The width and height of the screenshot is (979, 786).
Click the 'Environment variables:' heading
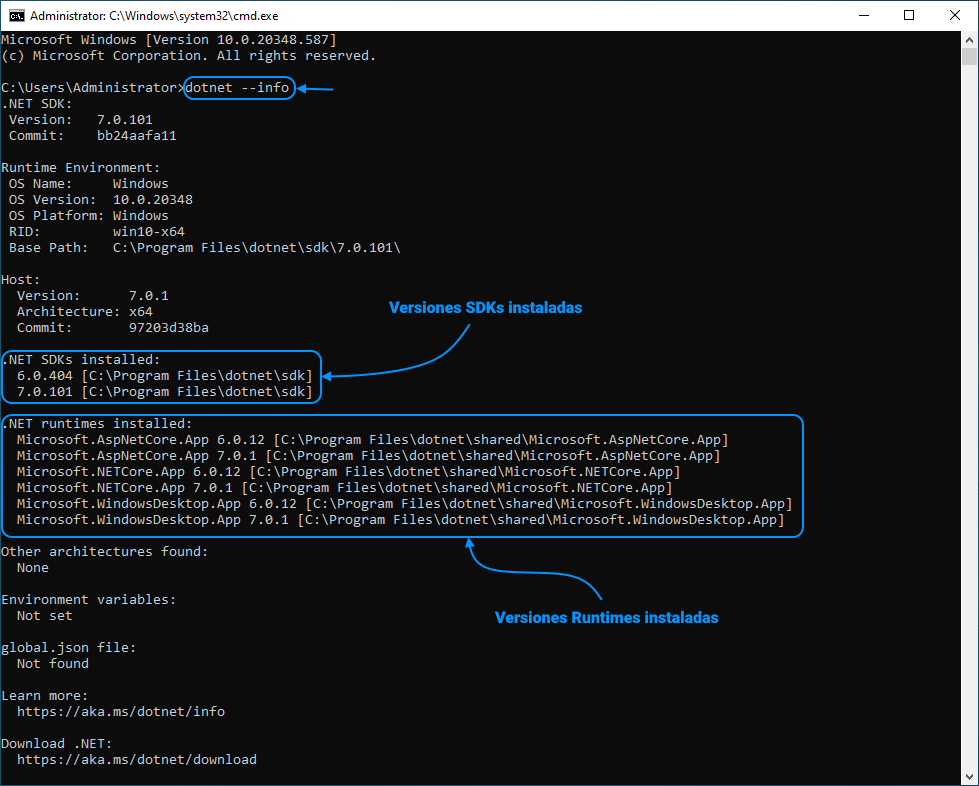click(x=89, y=599)
